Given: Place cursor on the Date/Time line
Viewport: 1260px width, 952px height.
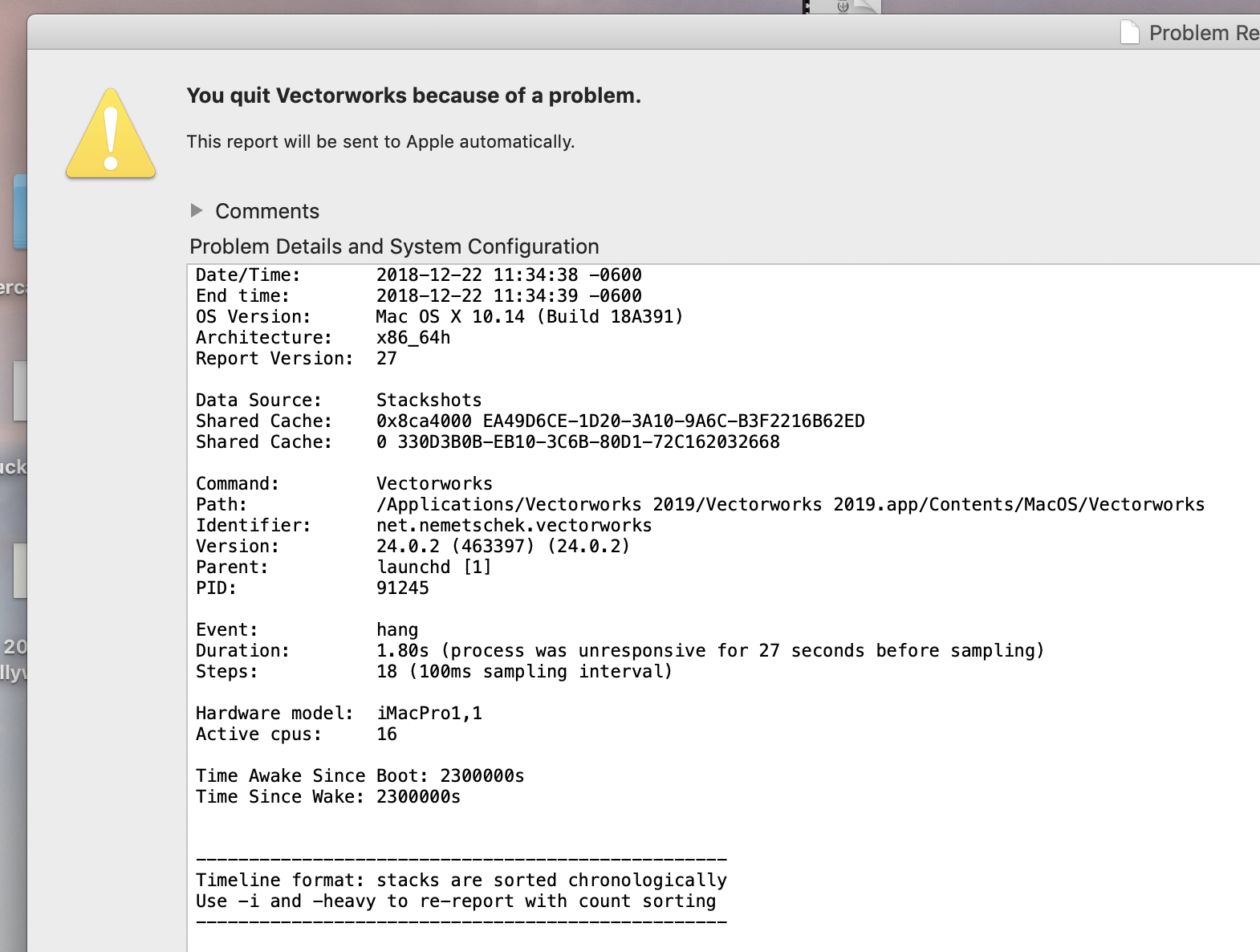Looking at the screenshot, I should click(x=418, y=275).
